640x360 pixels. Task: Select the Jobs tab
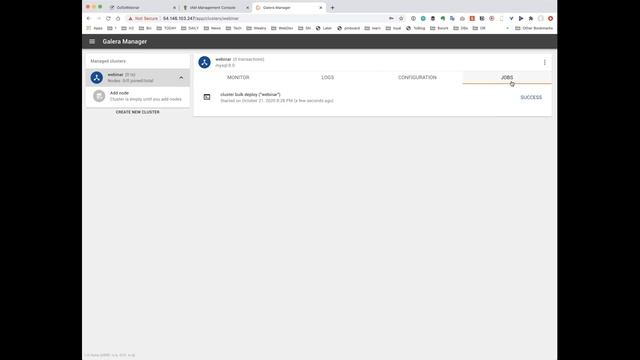pos(507,77)
